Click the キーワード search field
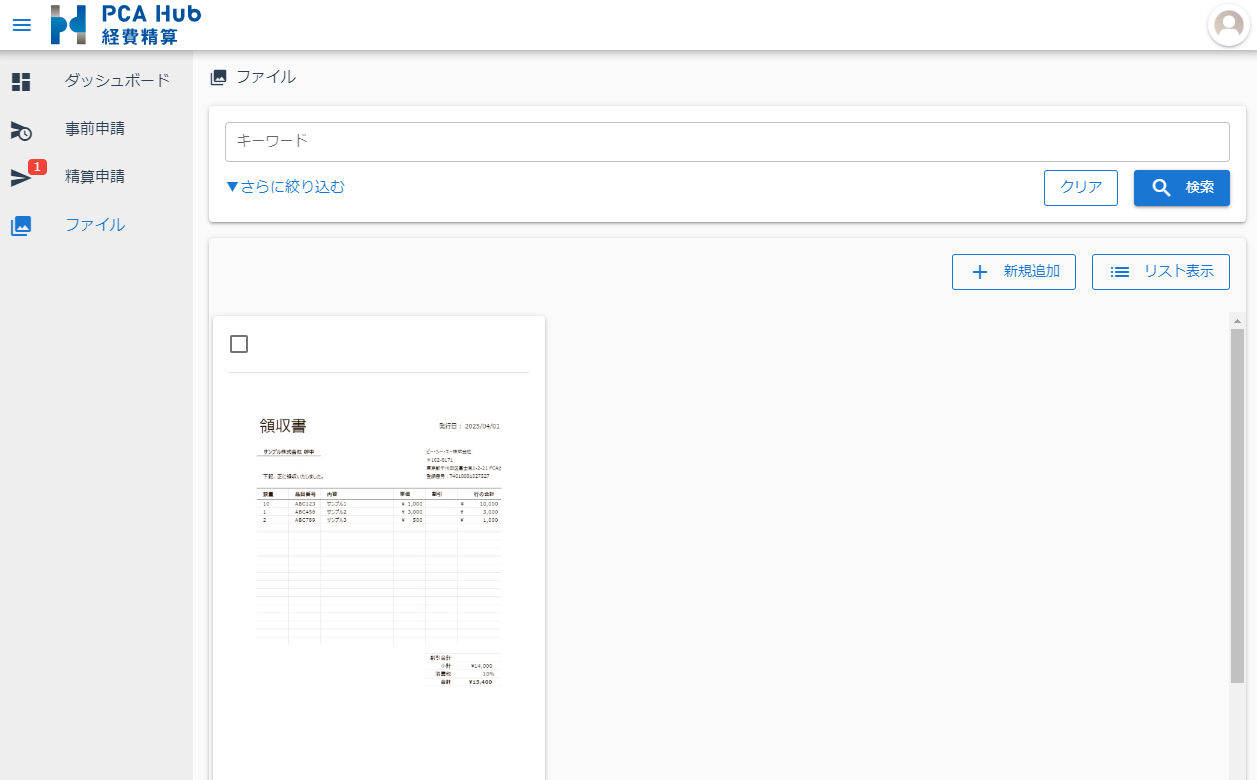The width and height of the screenshot is (1257, 780). [x=726, y=142]
